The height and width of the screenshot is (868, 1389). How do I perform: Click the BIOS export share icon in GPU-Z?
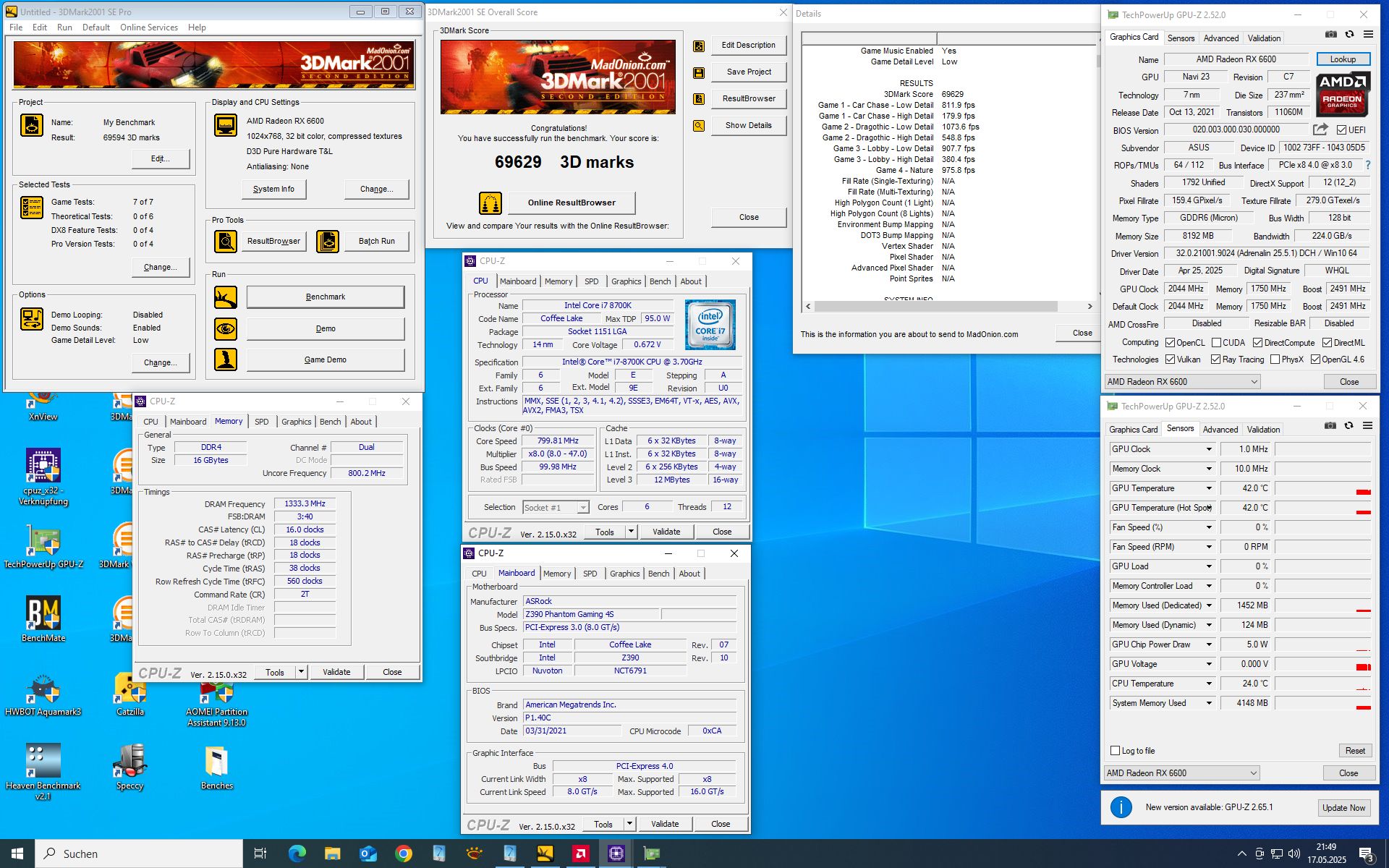[1320, 129]
